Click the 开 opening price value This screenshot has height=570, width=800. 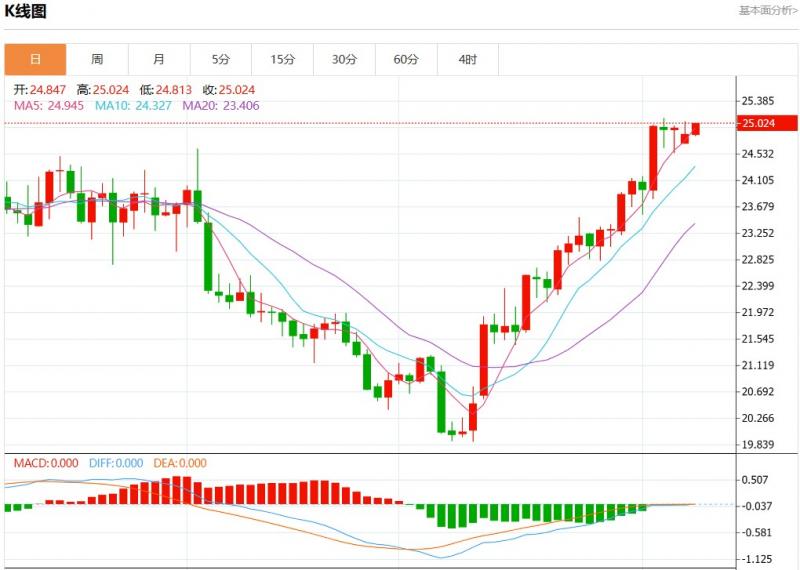tap(42, 89)
